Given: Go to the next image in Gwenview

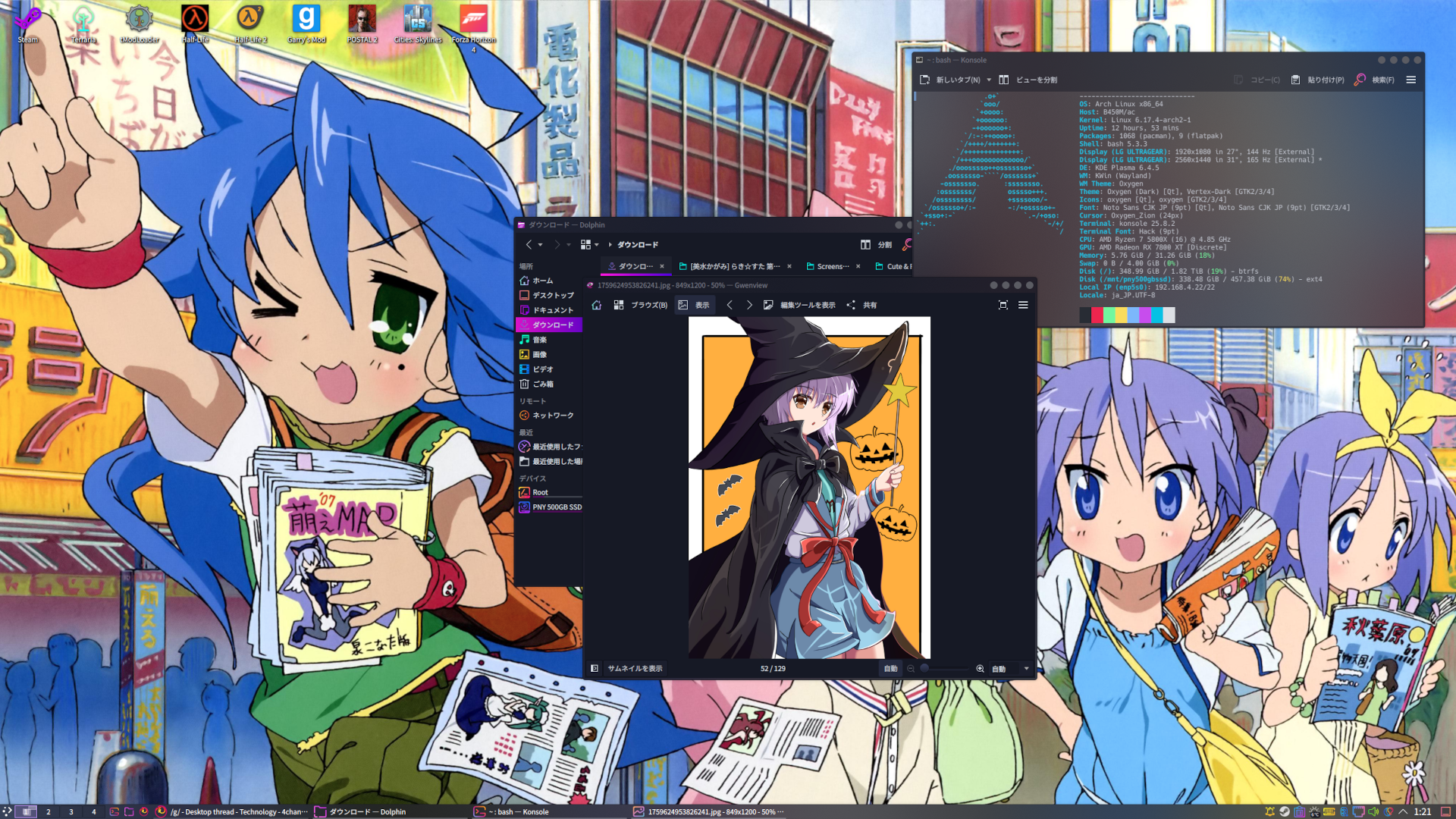Looking at the screenshot, I should [x=749, y=305].
